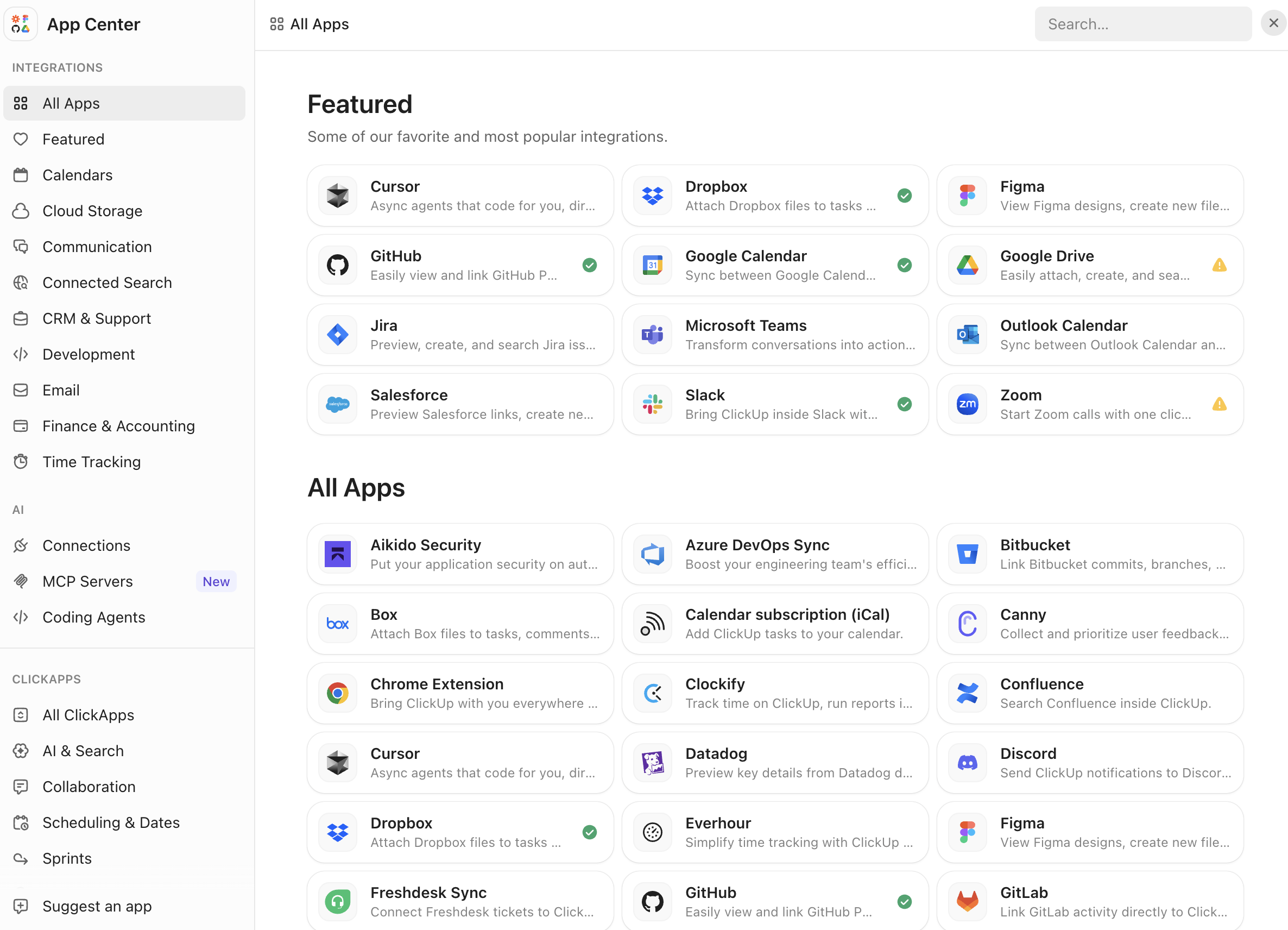
Task: Open Coding Agents
Action: coord(124,617)
